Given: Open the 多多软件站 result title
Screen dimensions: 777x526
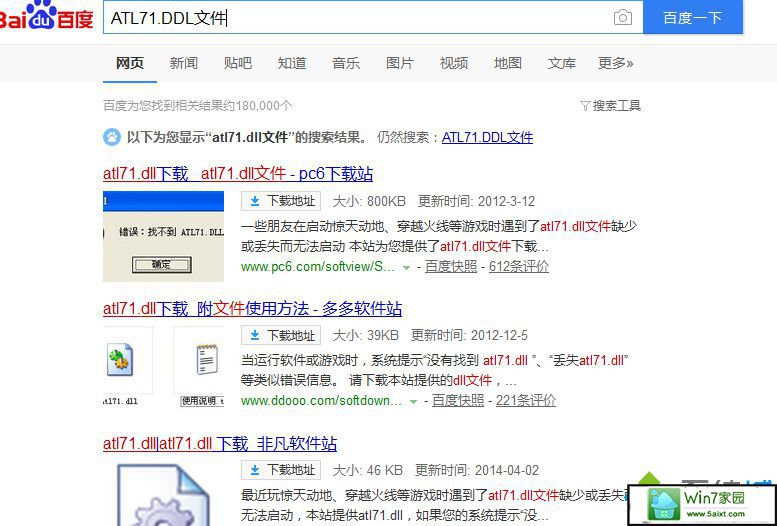Looking at the screenshot, I should [x=252, y=308].
